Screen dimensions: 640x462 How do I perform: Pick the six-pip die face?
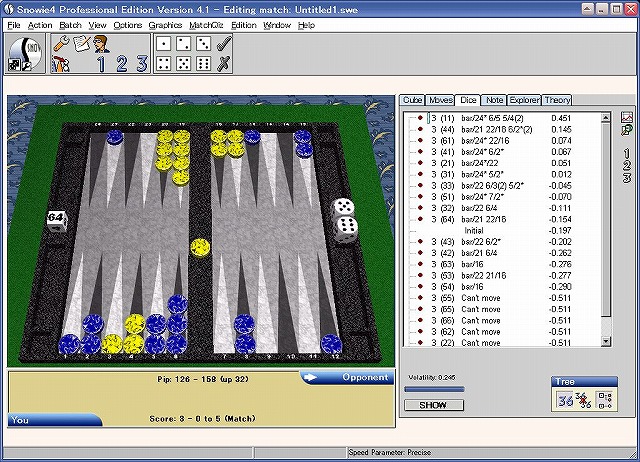pos(203,64)
